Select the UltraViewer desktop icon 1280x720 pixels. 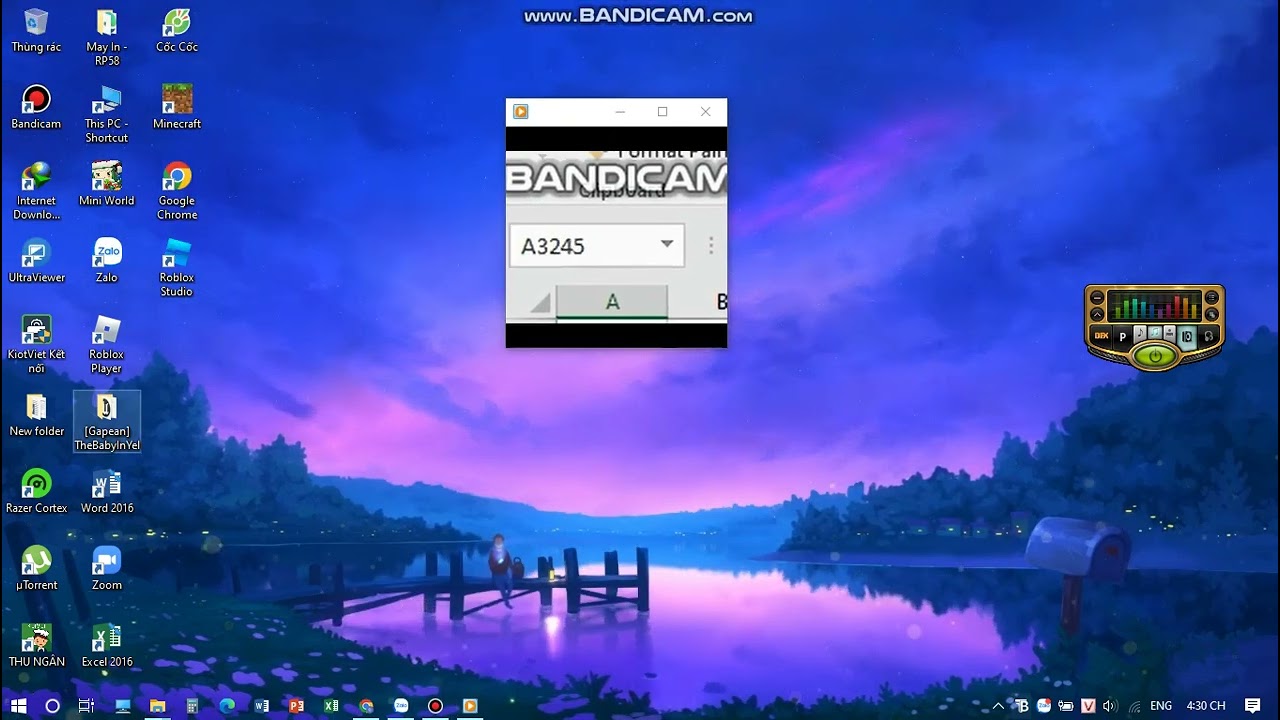click(36, 261)
